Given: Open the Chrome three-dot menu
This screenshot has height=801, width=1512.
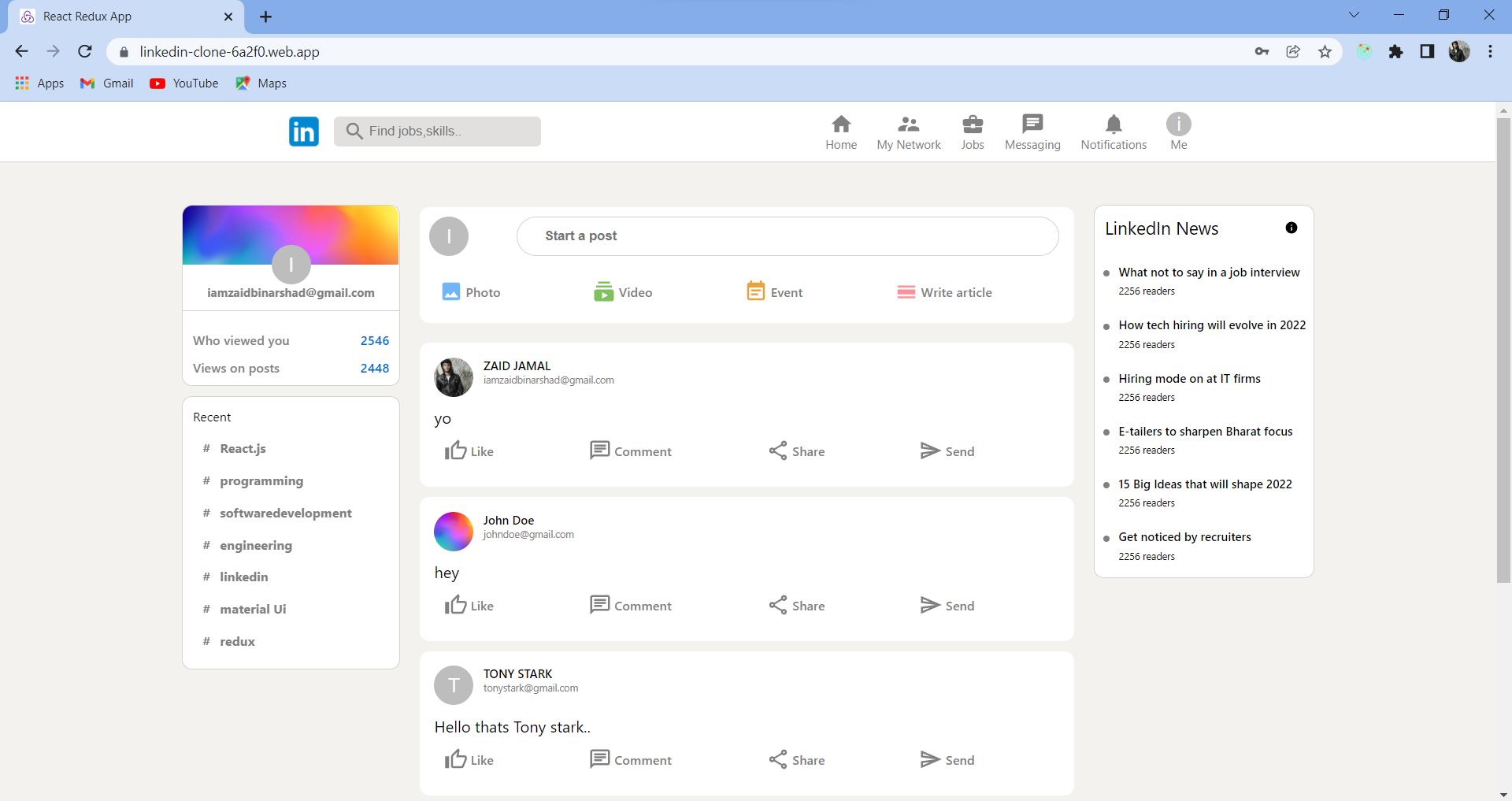Looking at the screenshot, I should coord(1490,52).
